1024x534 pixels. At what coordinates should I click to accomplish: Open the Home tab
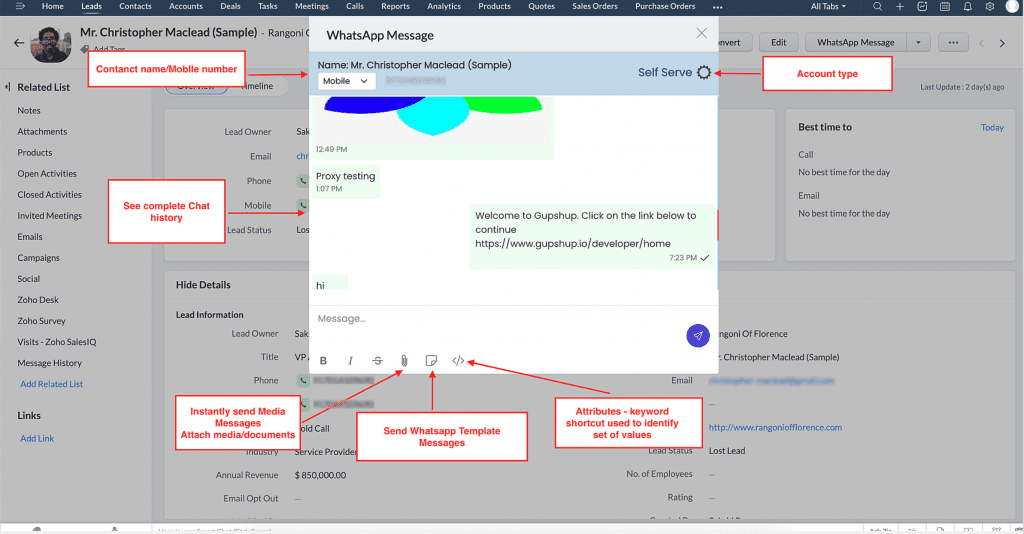tap(53, 7)
